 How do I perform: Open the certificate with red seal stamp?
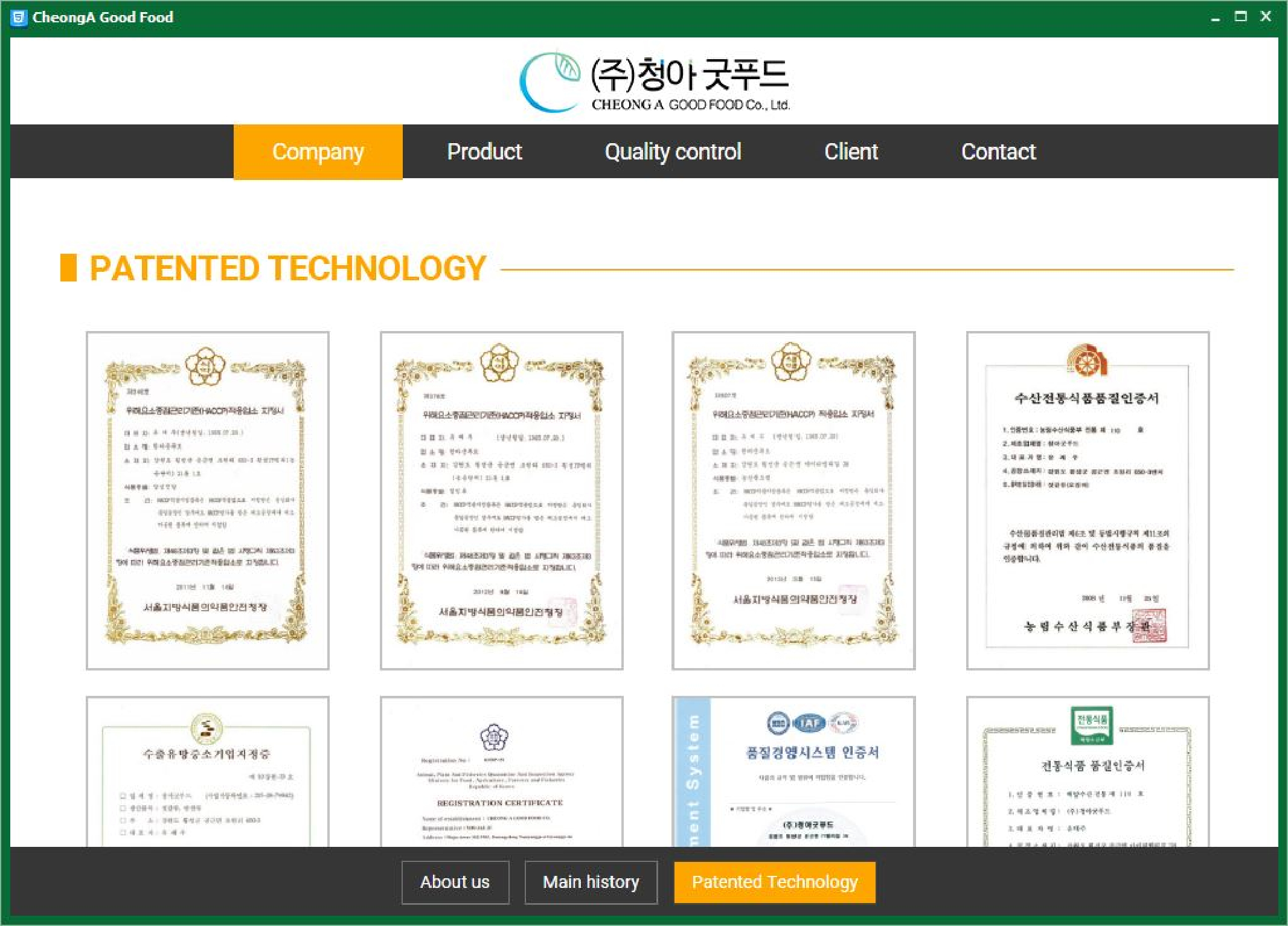click(x=1088, y=500)
